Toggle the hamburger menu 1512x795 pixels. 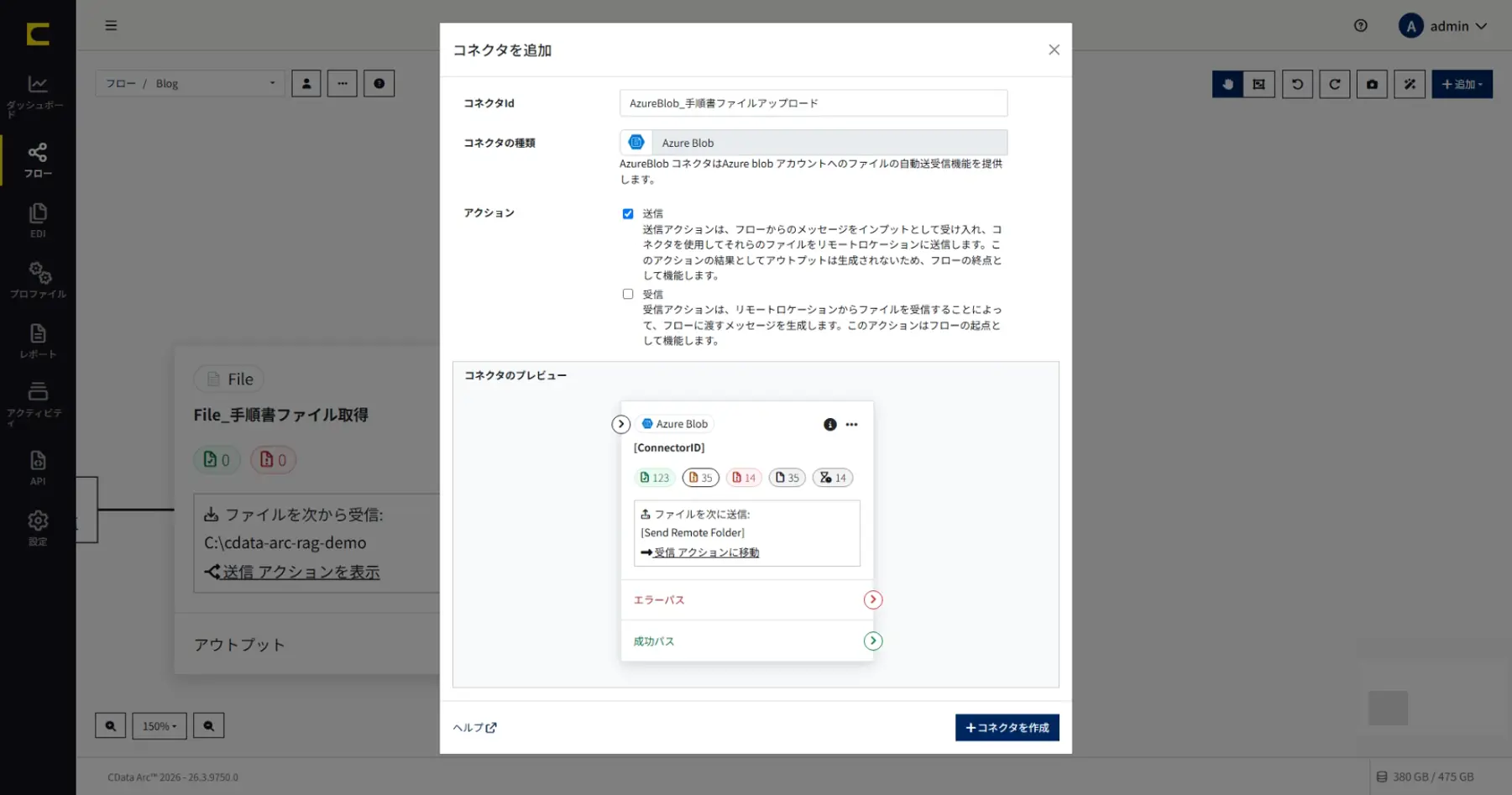(111, 26)
